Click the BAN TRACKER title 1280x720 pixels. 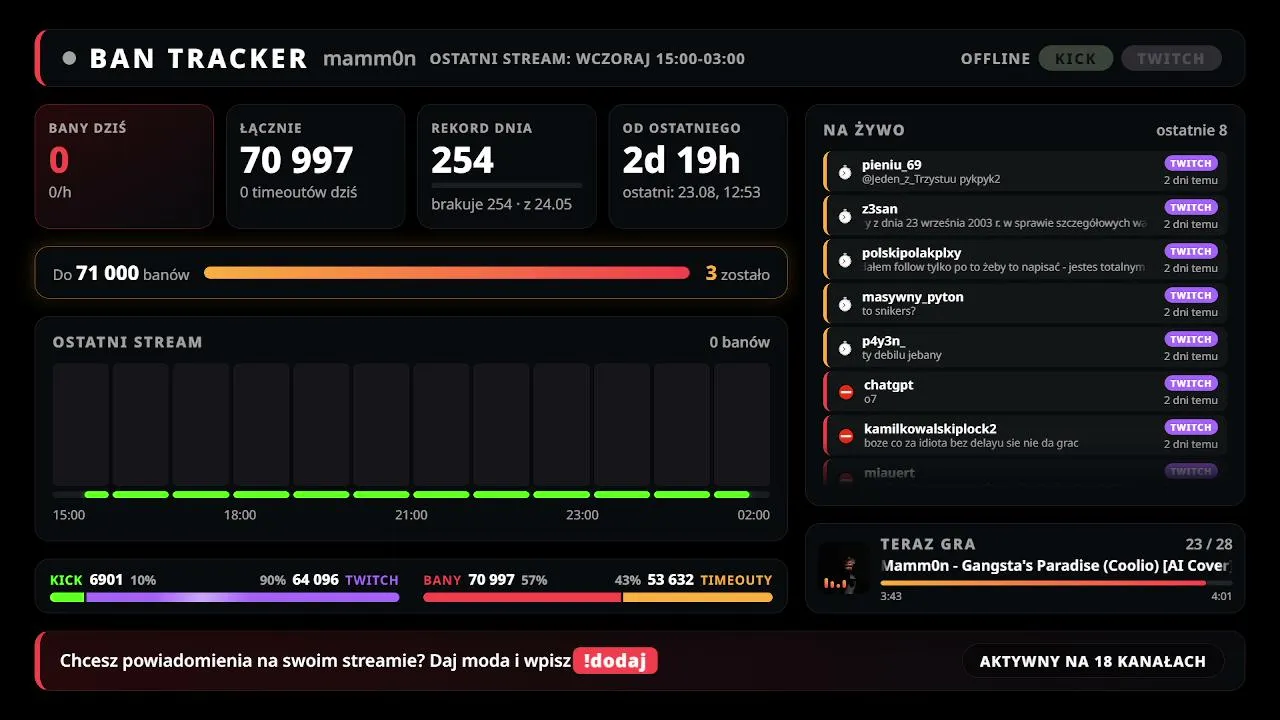tap(198, 58)
